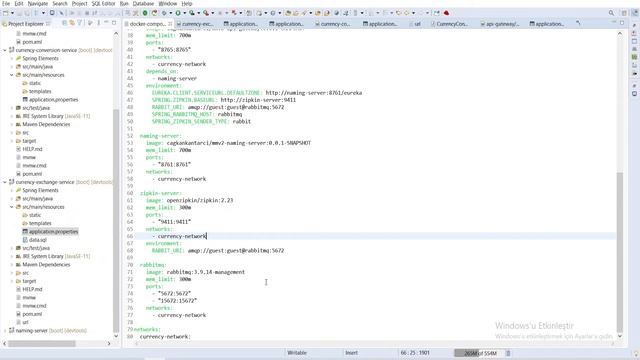This screenshot has width=640, height=360.
Task: Open the Help menu
Action: tap(187, 3)
